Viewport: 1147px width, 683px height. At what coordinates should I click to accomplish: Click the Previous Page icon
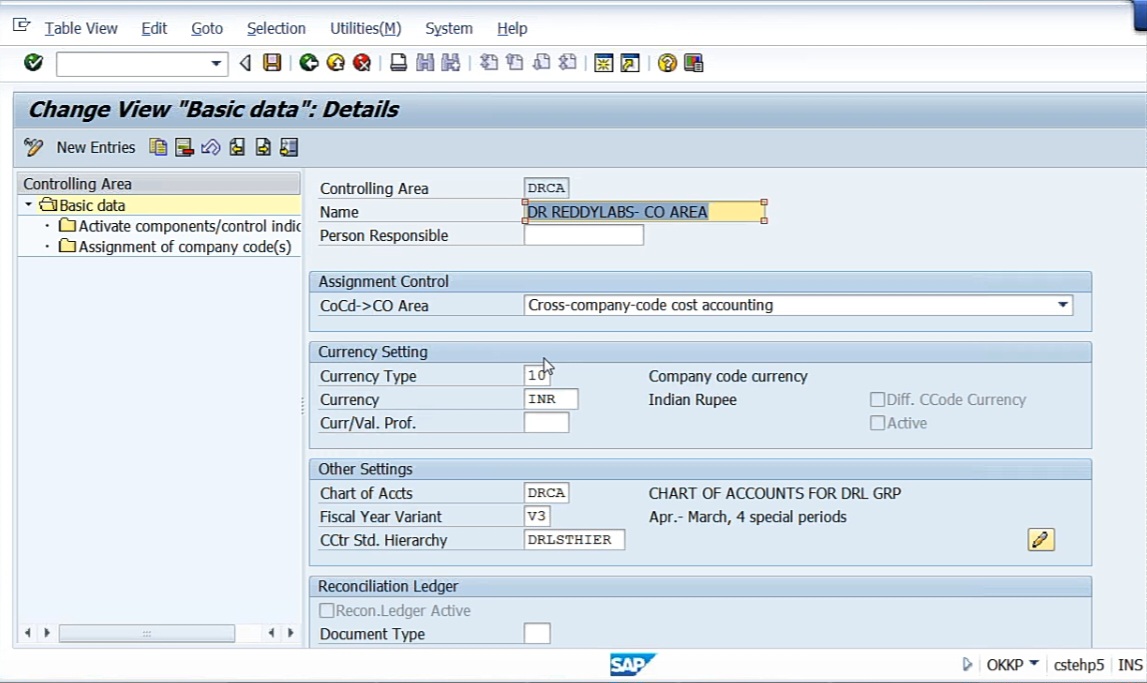tap(515, 63)
